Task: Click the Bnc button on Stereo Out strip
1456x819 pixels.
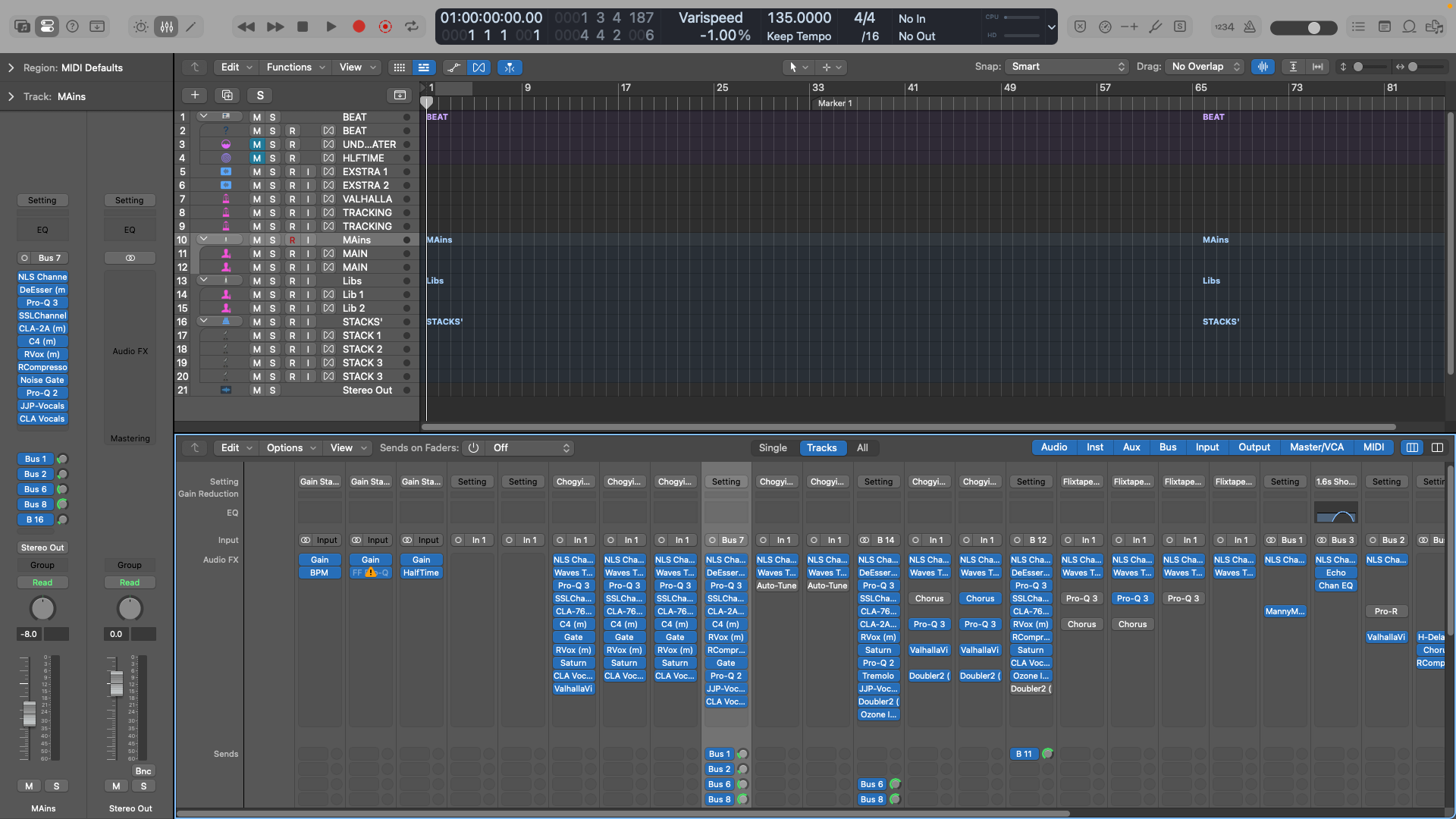Action: point(143,771)
